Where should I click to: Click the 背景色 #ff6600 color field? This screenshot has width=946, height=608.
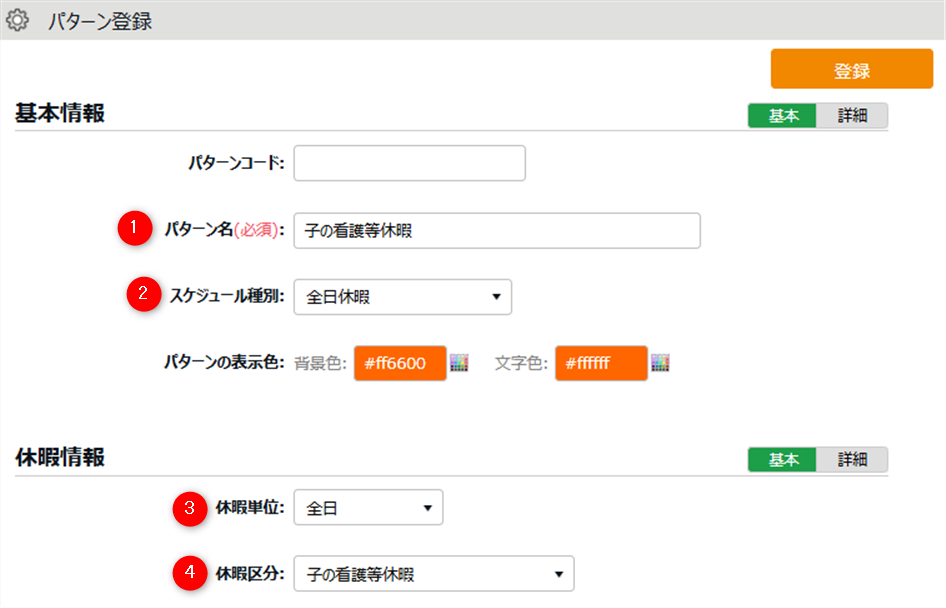coord(399,363)
